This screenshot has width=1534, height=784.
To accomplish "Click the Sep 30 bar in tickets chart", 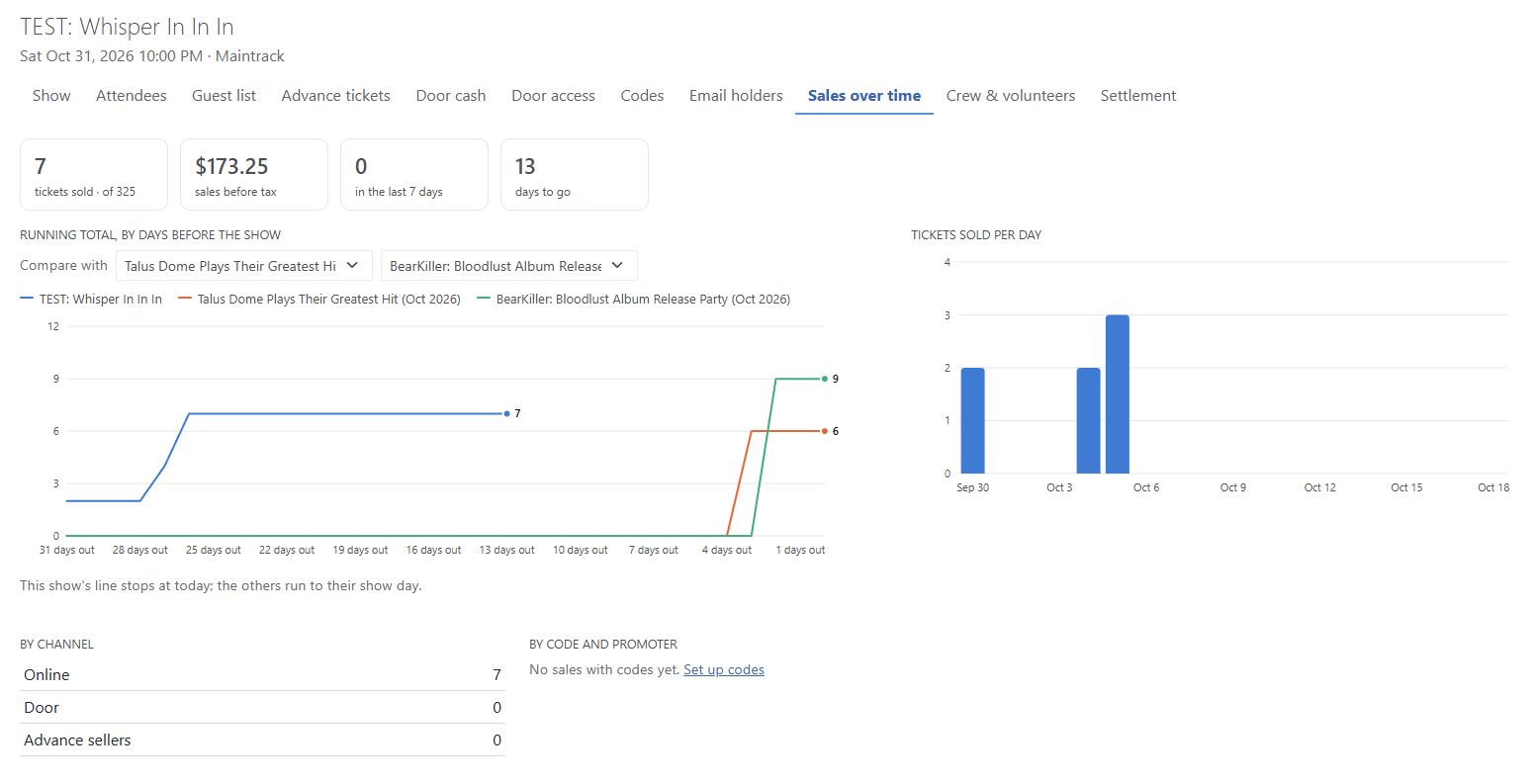I will pyautogui.click(x=972, y=420).
